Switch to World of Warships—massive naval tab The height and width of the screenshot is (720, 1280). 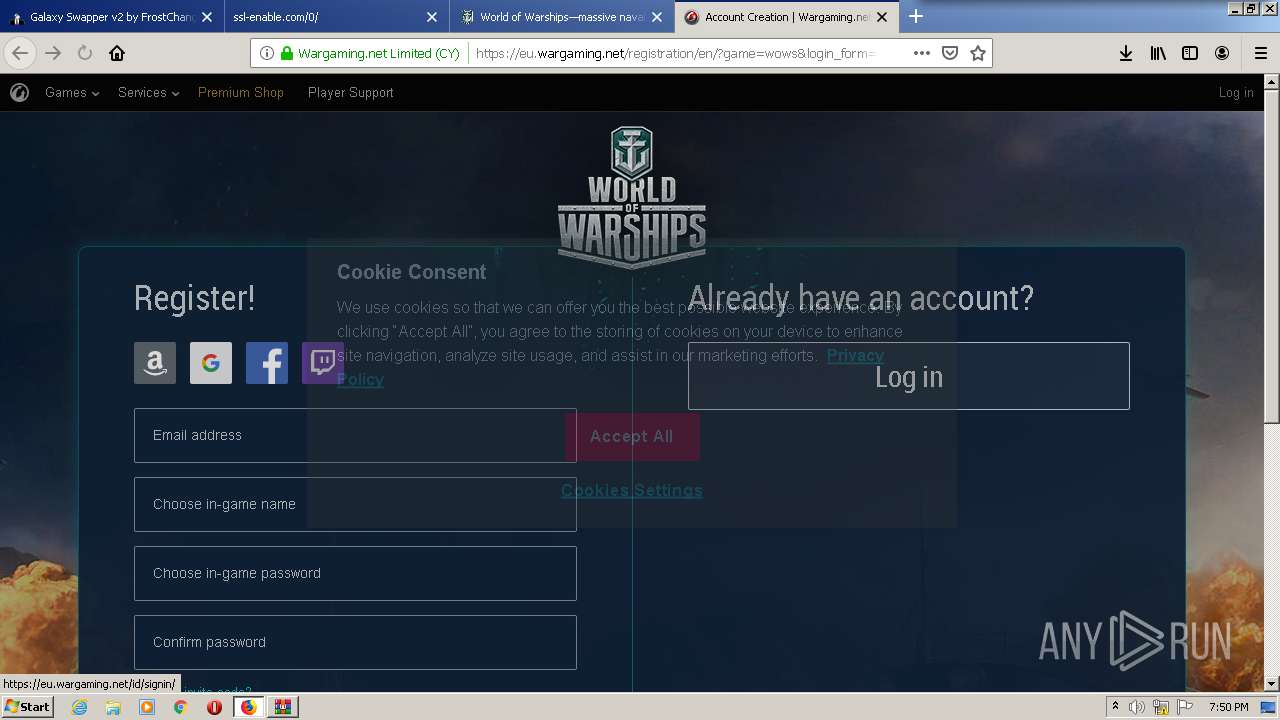(561, 17)
